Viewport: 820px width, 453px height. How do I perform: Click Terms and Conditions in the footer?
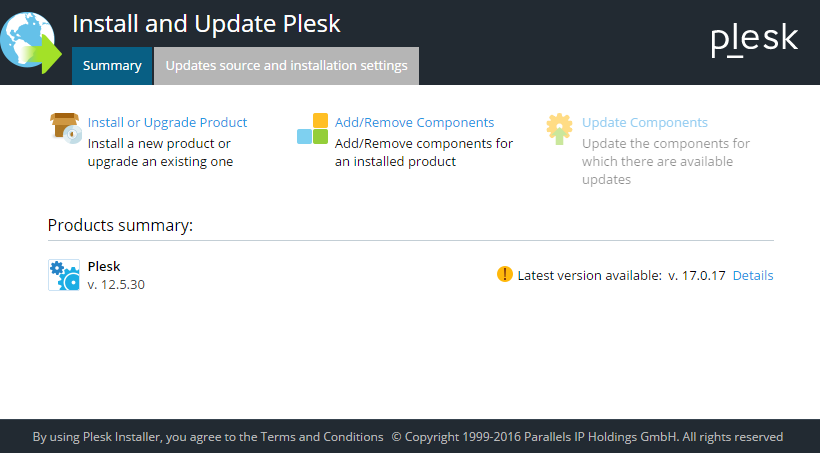click(322, 437)
